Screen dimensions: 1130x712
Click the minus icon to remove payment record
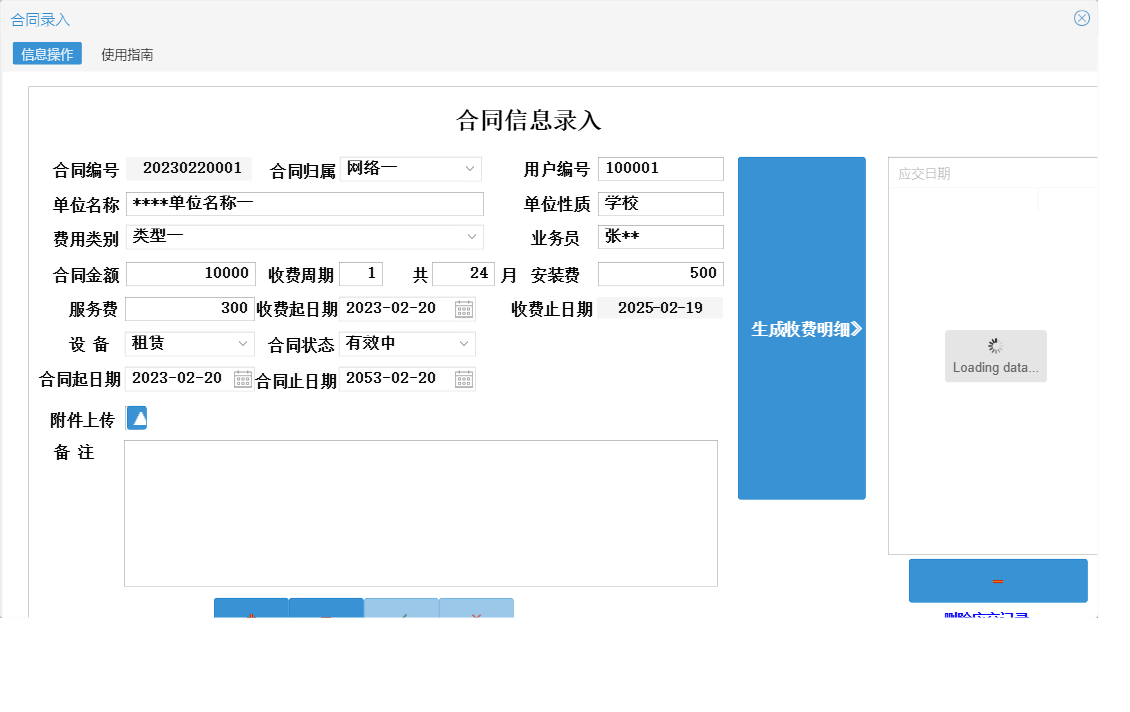(997, 580)
